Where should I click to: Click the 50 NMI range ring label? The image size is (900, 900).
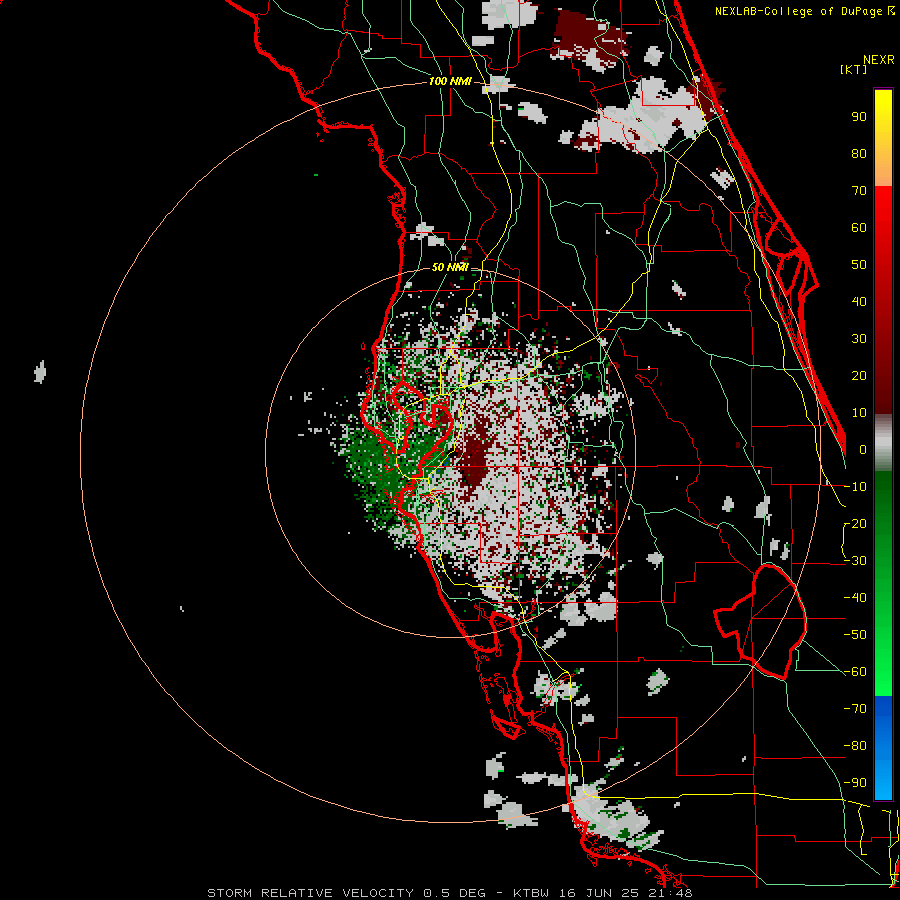coord(450,267)
